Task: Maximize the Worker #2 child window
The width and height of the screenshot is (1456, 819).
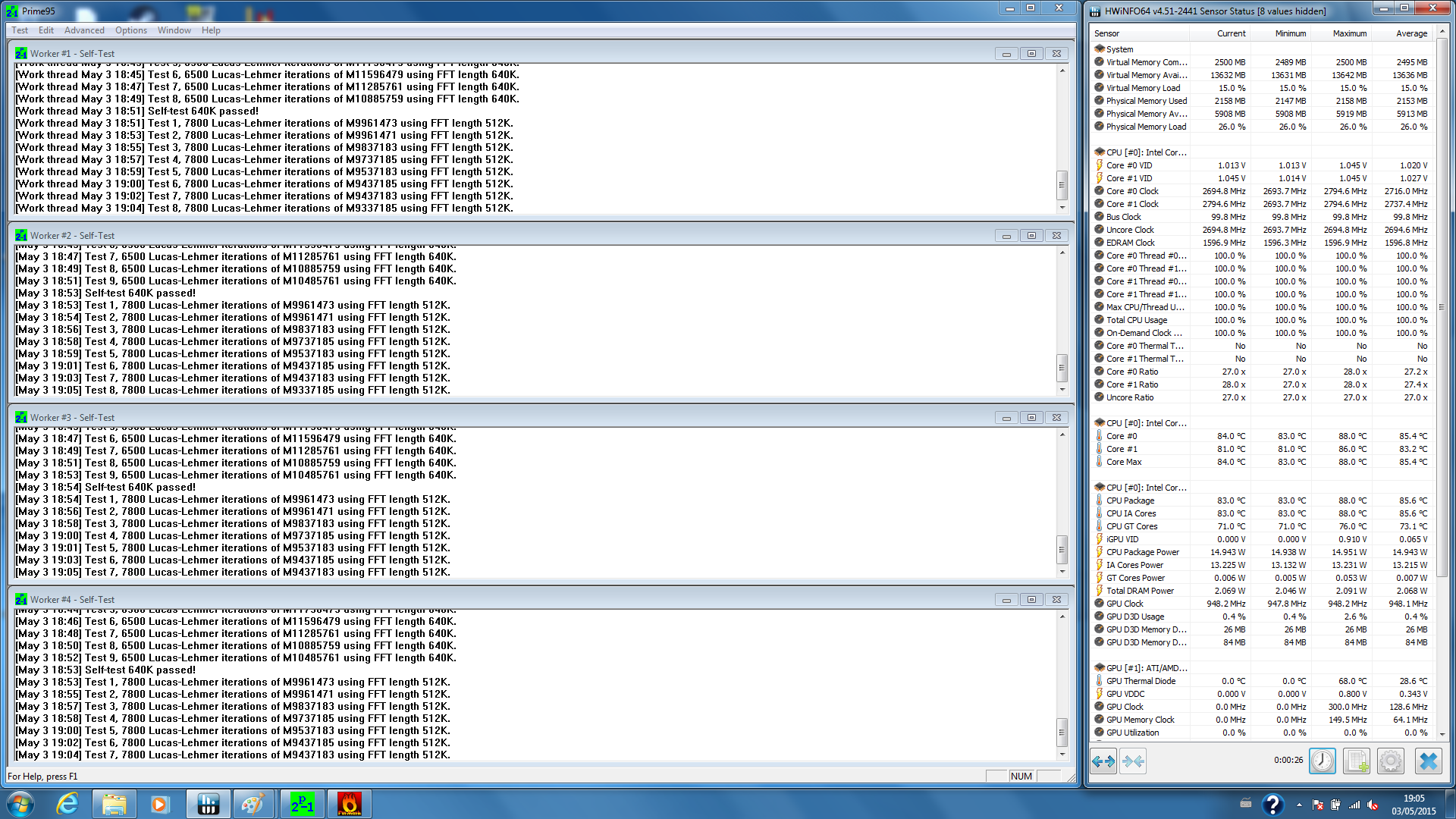Action: (1031, 236)
